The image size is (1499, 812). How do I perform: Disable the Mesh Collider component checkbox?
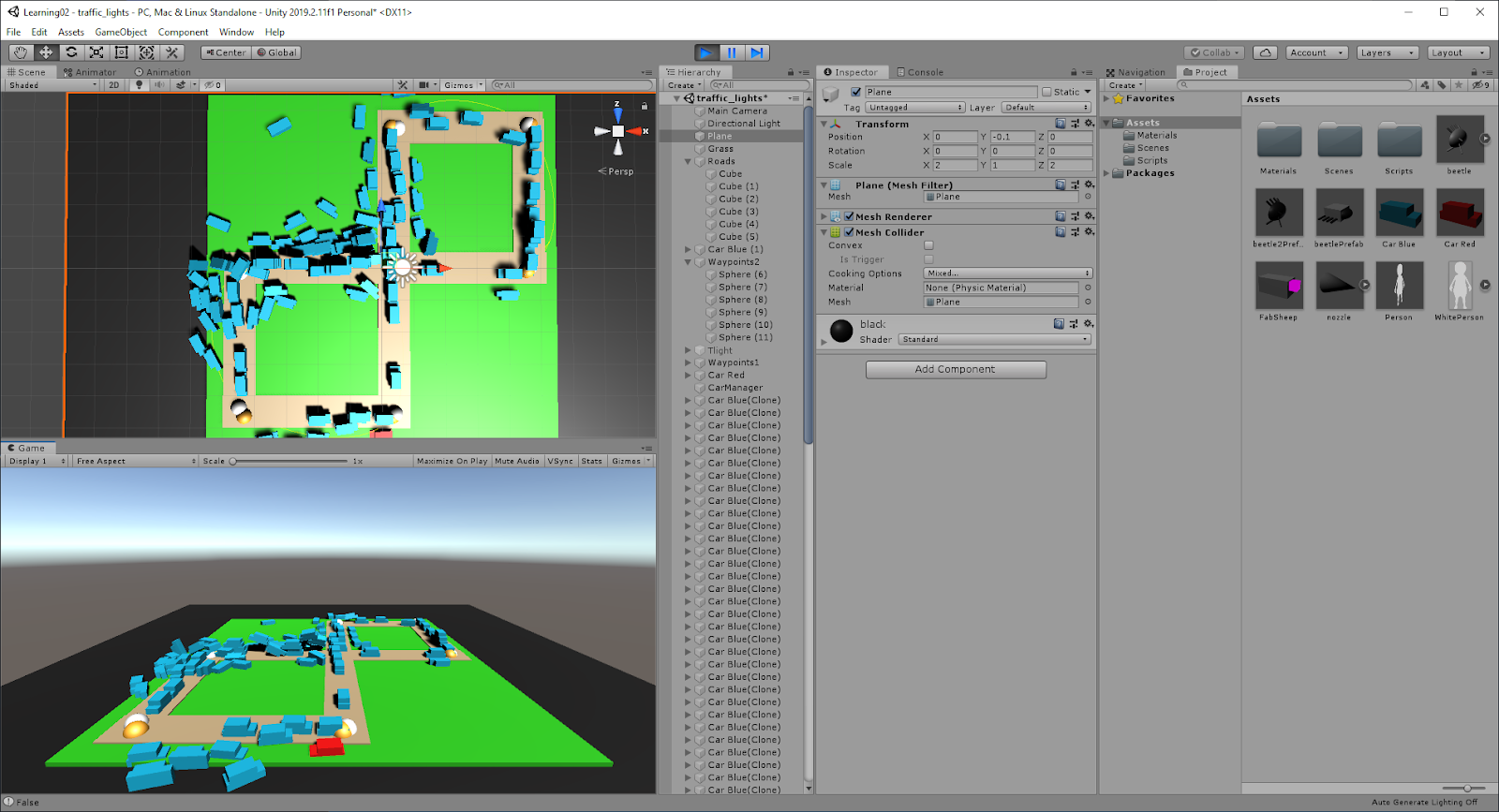pyautogui.click(x=849, y=232)
